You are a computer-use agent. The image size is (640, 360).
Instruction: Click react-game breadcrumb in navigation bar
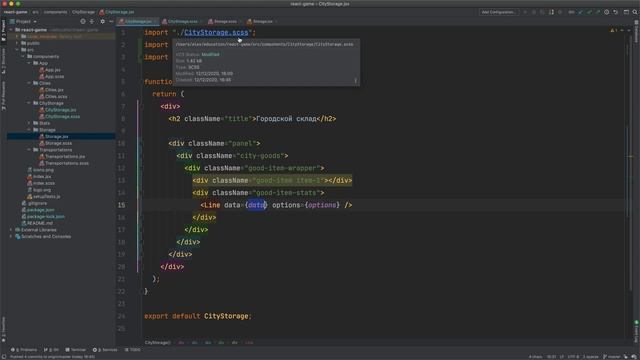coord(16,12)
